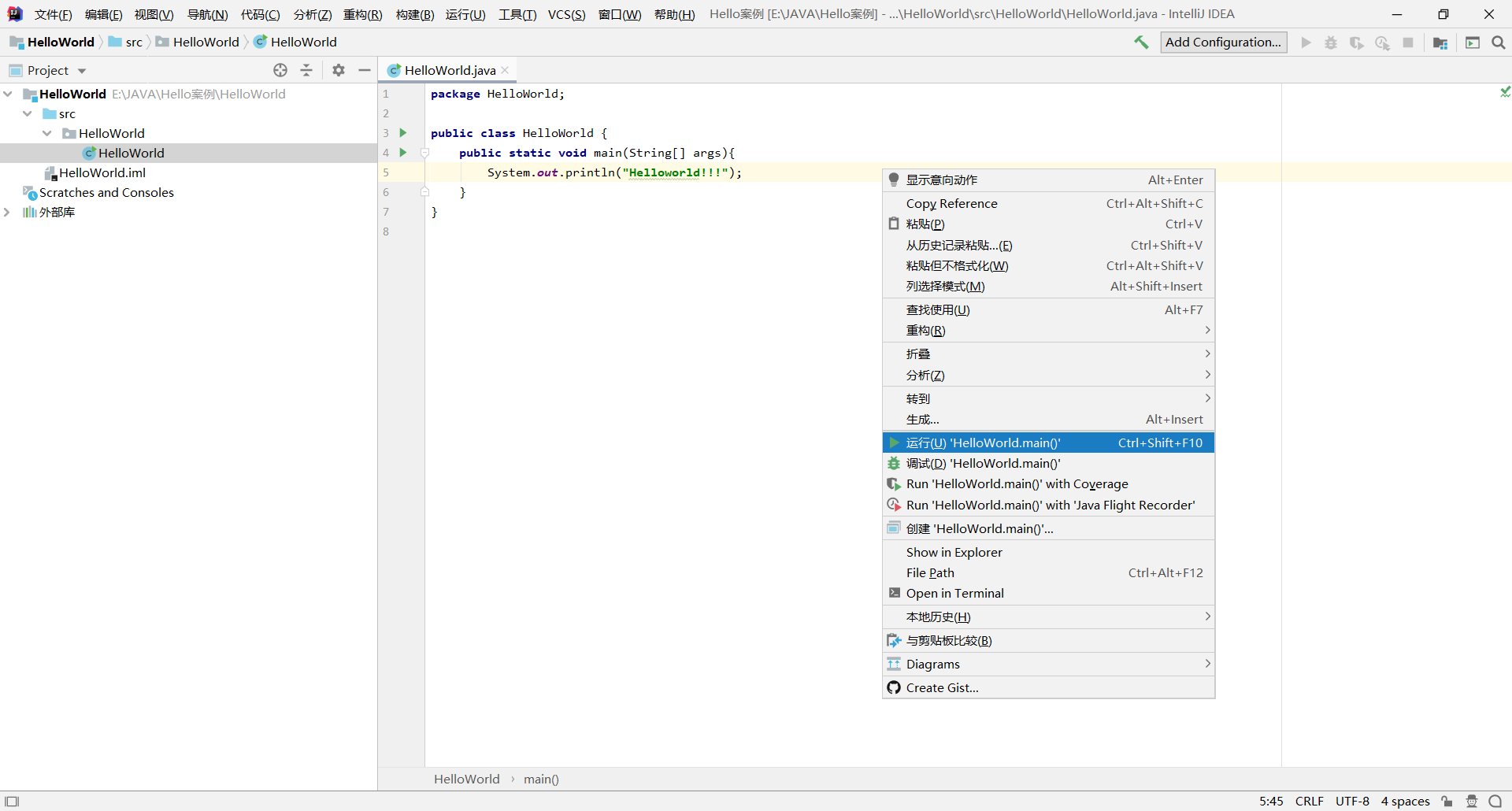Collapse the HelloWorld package node

[x=47, y=133]
